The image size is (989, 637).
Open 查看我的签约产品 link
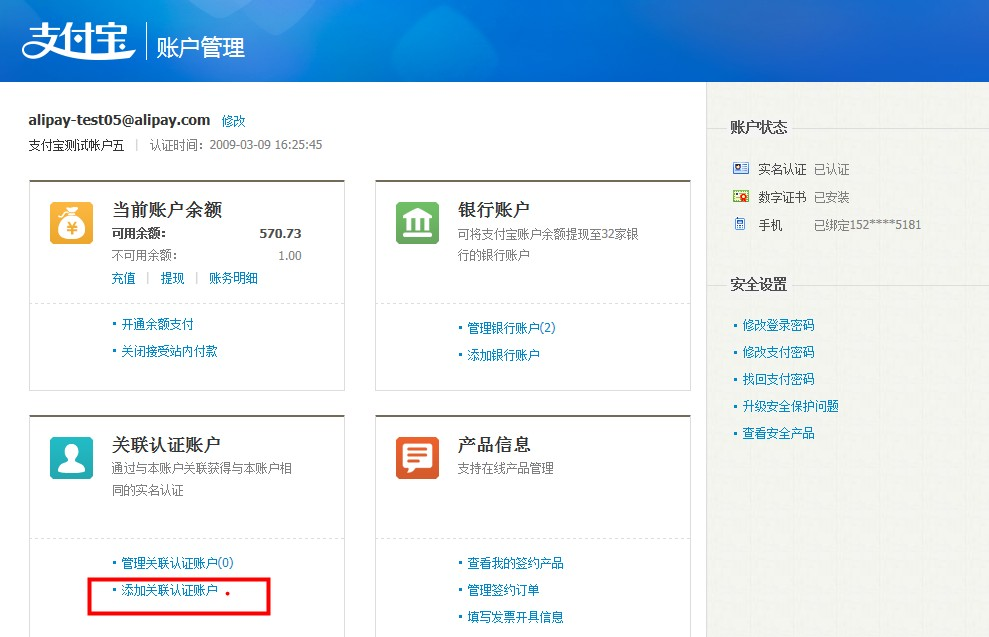(x=515, y=563)
